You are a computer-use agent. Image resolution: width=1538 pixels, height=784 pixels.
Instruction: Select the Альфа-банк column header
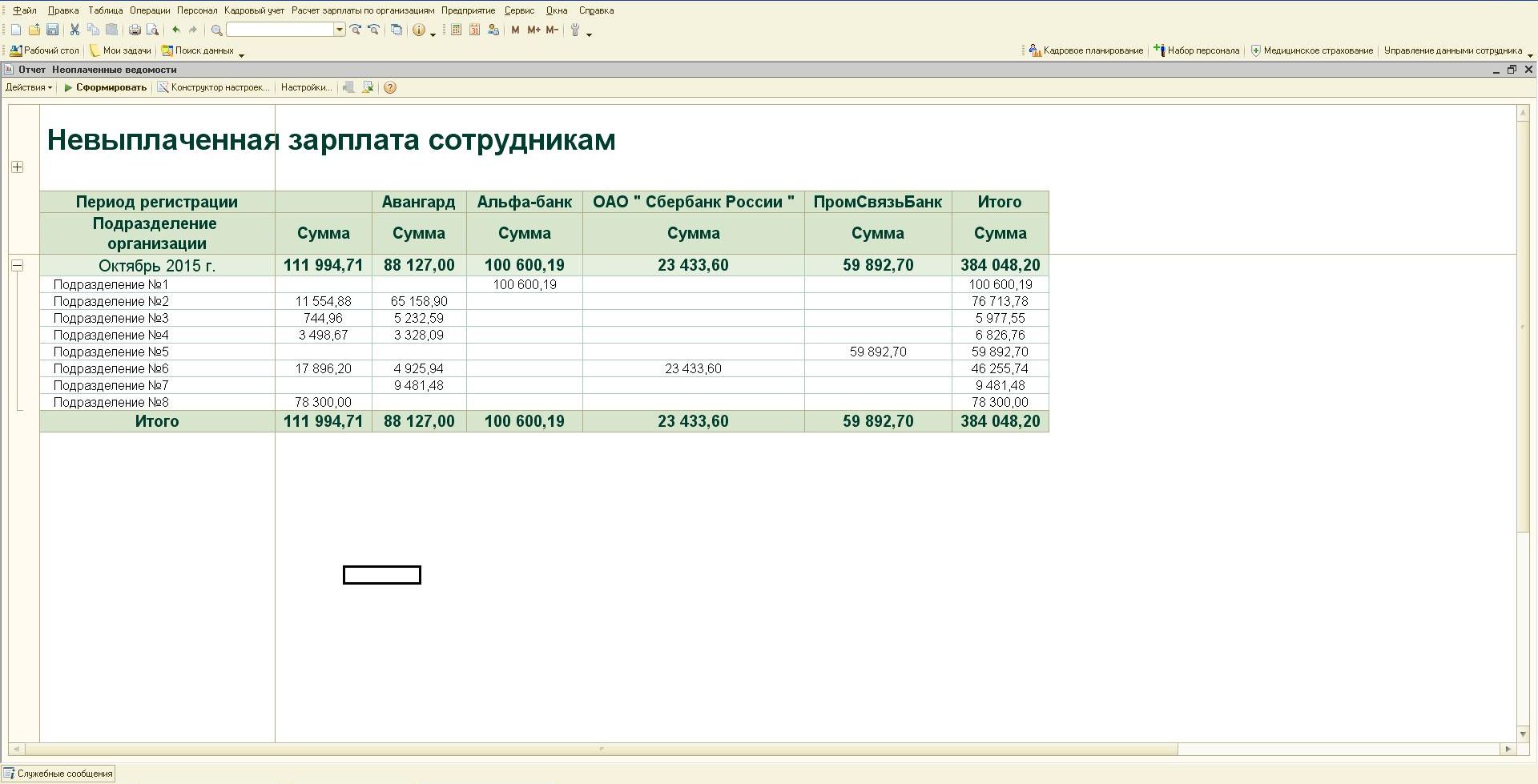pyautogui.click(x=525, y=202)
